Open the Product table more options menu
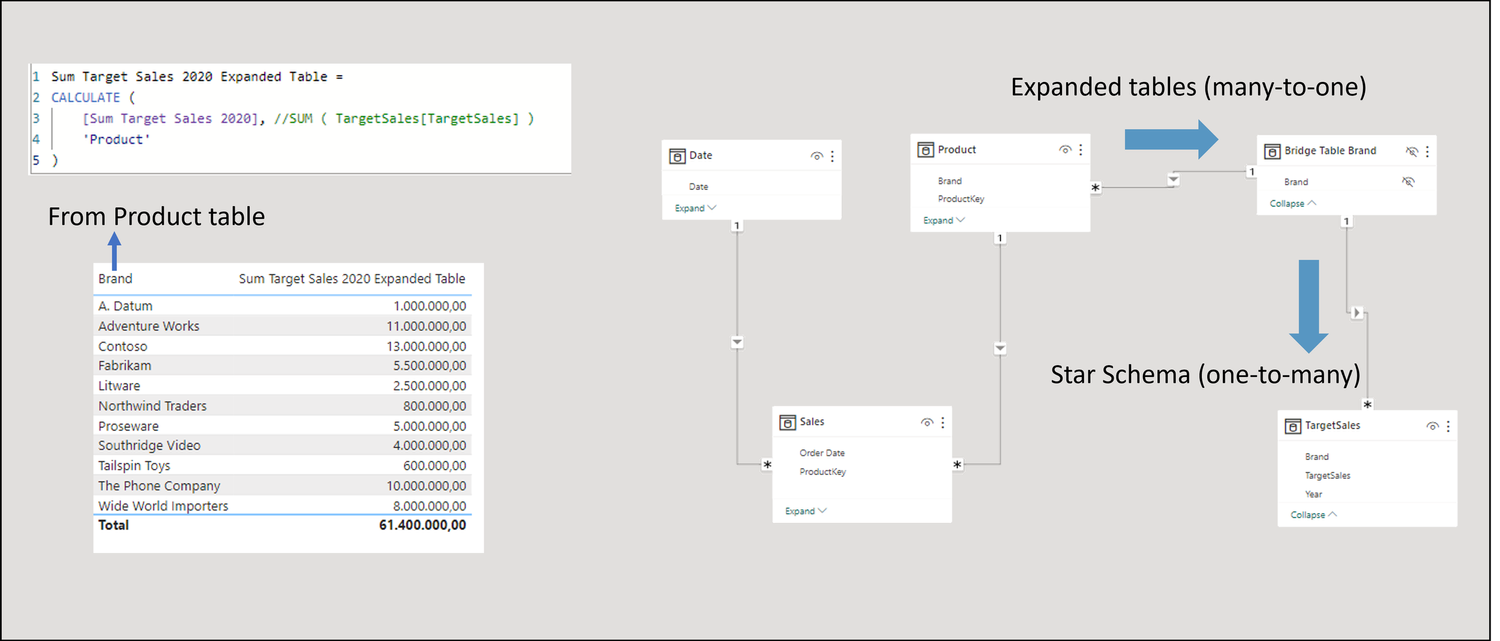The image size is (1500, 641). coord(1081,150)
